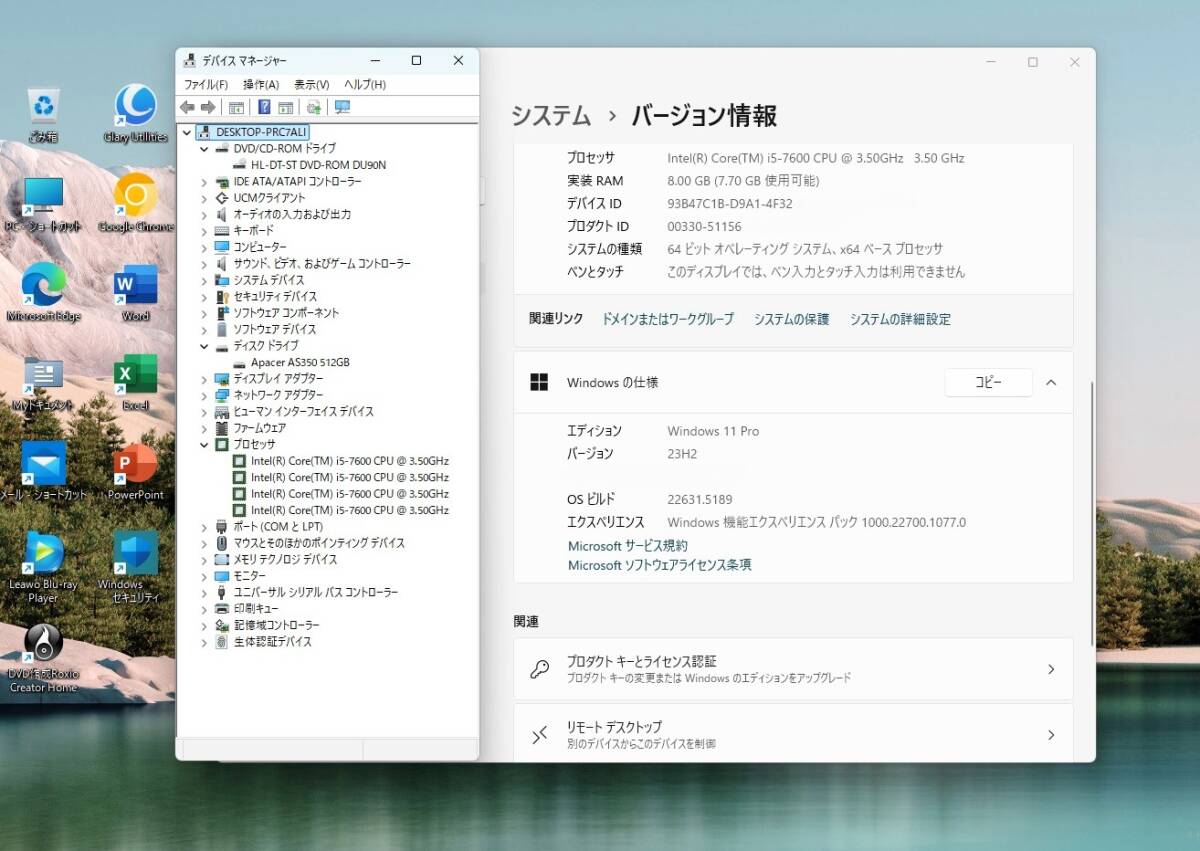The image size is (1200, 851).
Task: Click the Back arrow in Device Manager toolbar
Action: coord(187,107)
